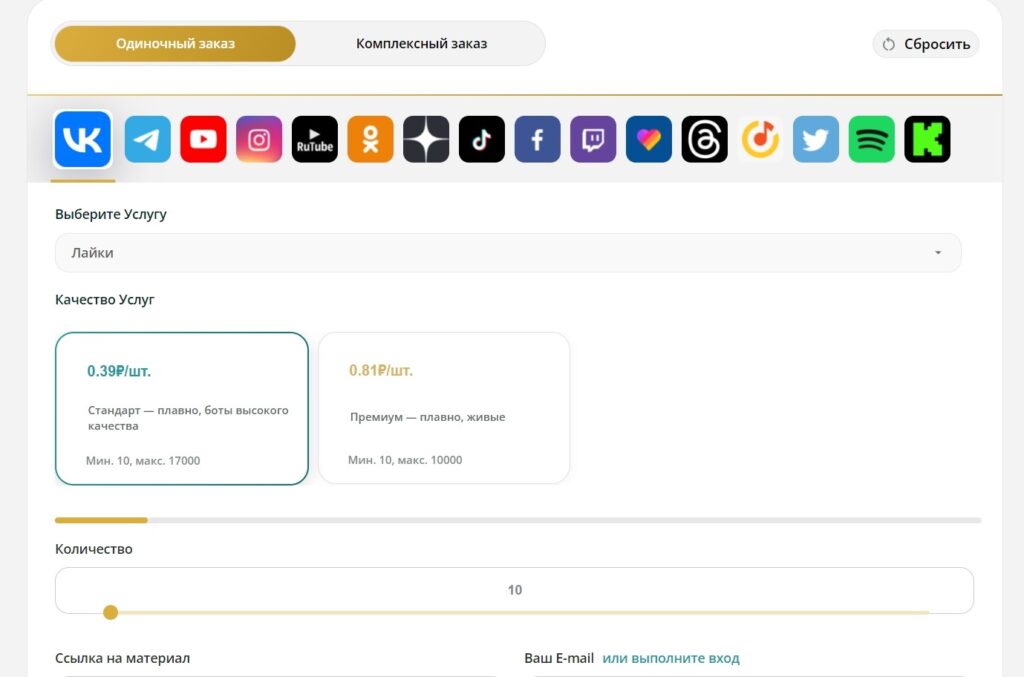
Task: Click the Ссылка на материал label
Action: point(122,658)
